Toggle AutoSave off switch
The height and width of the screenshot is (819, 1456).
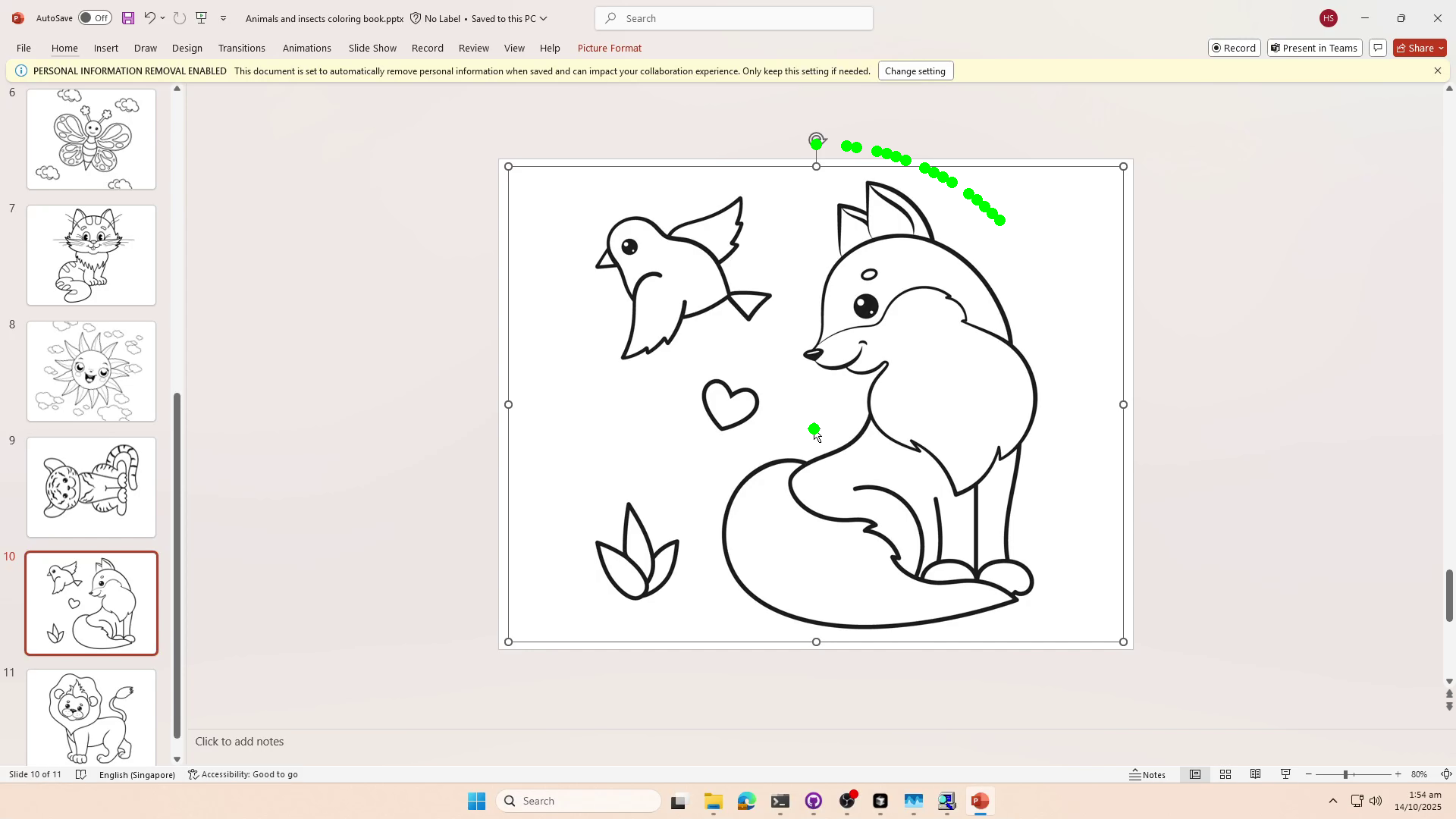tap(94, 17)
